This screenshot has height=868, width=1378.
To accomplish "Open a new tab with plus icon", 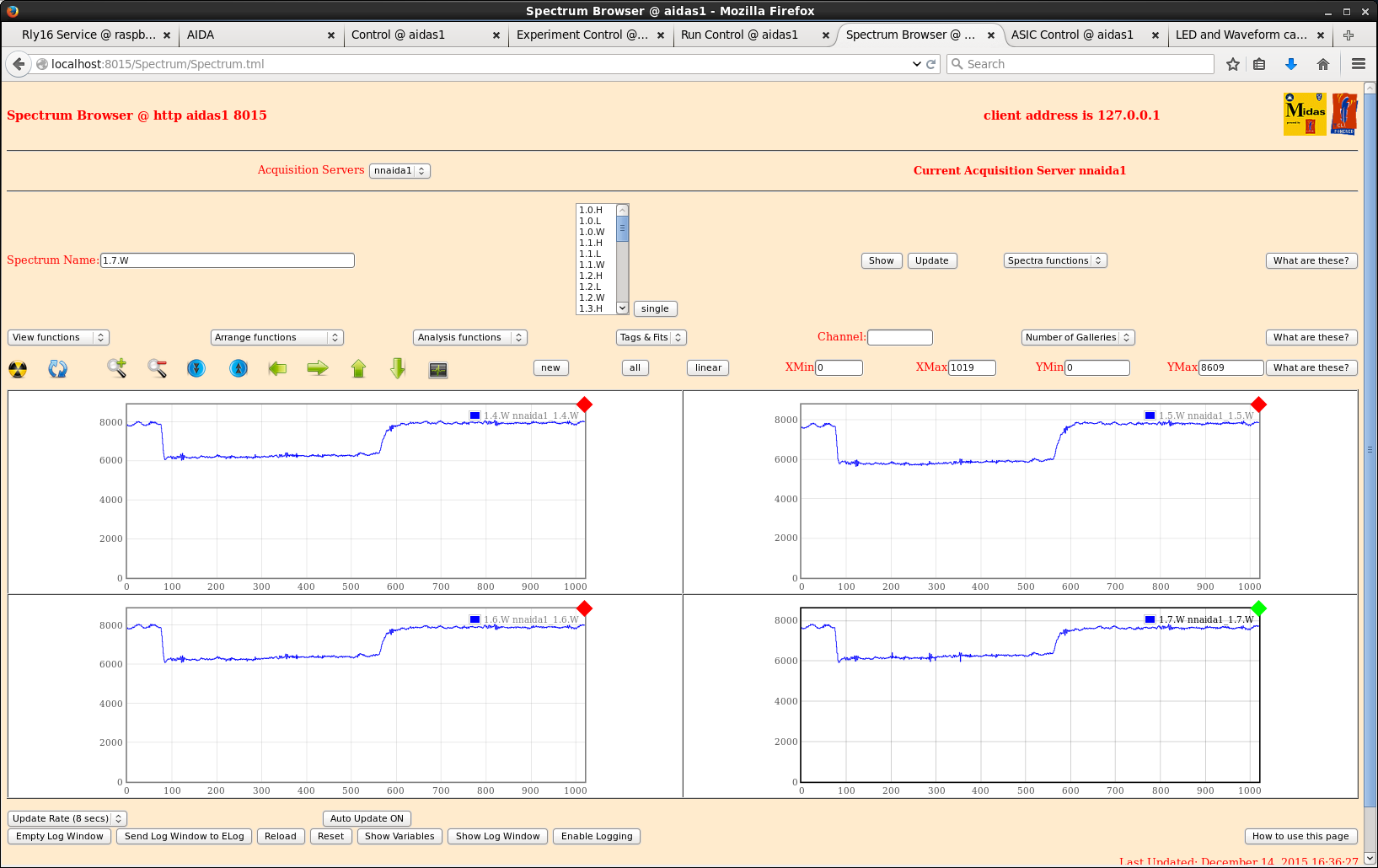I will pyautogui.click(x=1348, y=35).
